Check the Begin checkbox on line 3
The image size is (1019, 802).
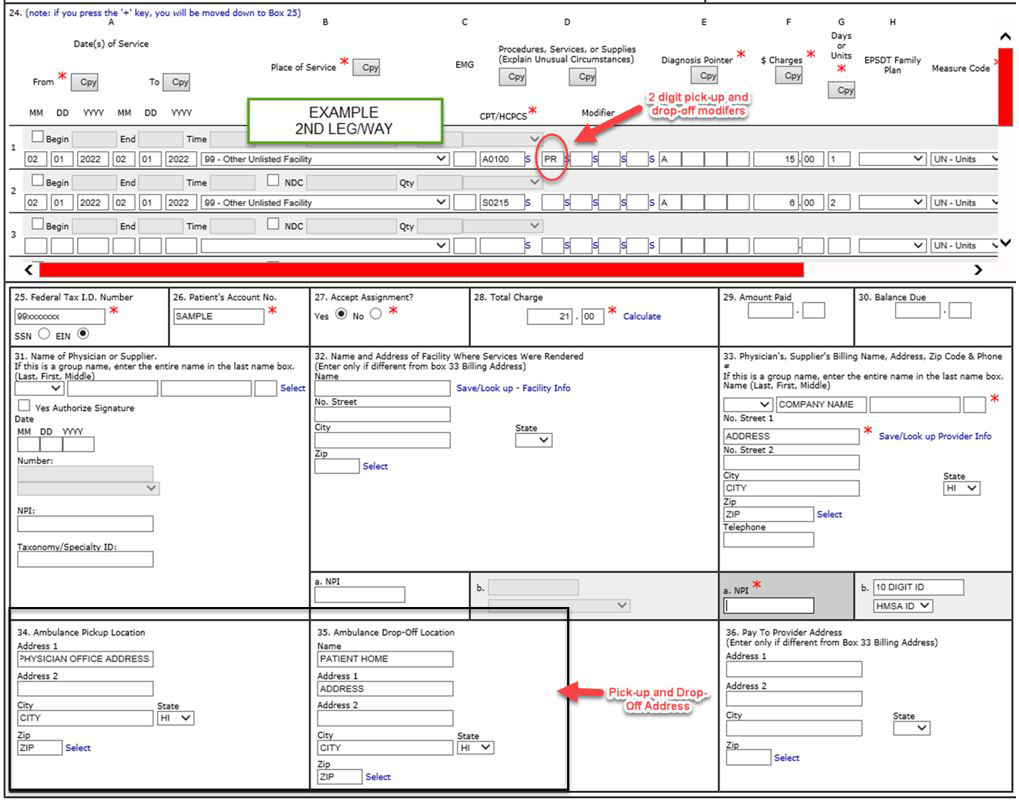[38, 224]
